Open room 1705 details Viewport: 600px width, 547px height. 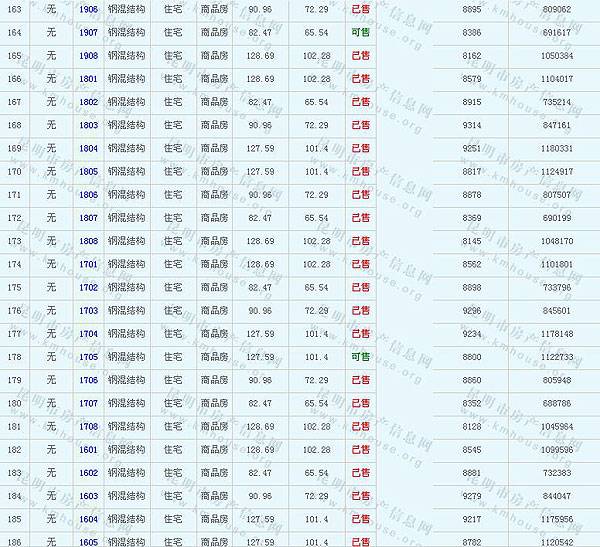tap(88, 357)
